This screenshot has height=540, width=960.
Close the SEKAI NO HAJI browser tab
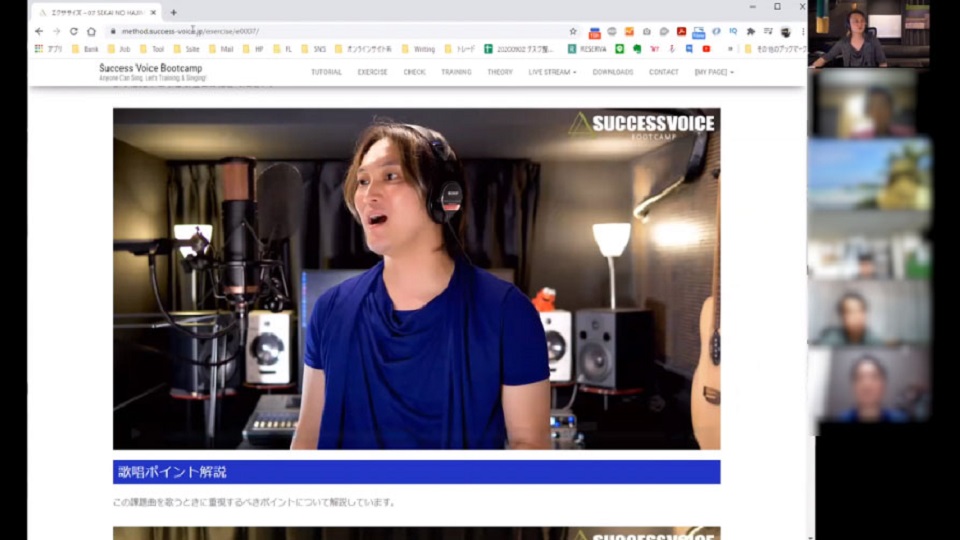point(153,12)
